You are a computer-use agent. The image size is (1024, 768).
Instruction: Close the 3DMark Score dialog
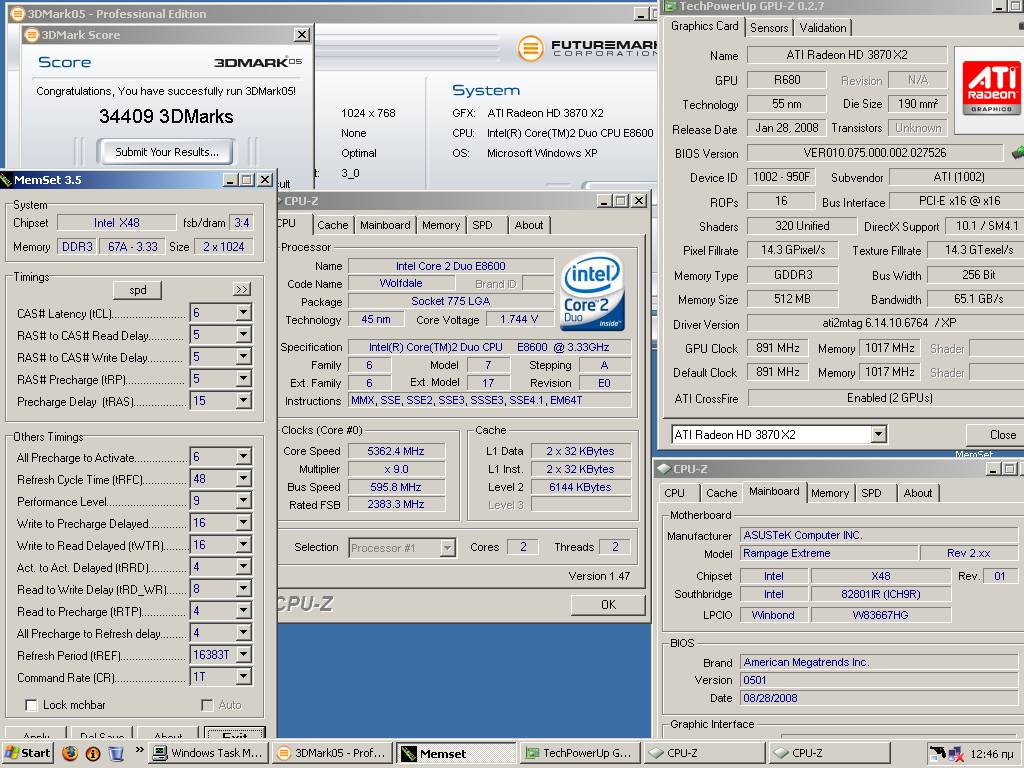point(302,35)
